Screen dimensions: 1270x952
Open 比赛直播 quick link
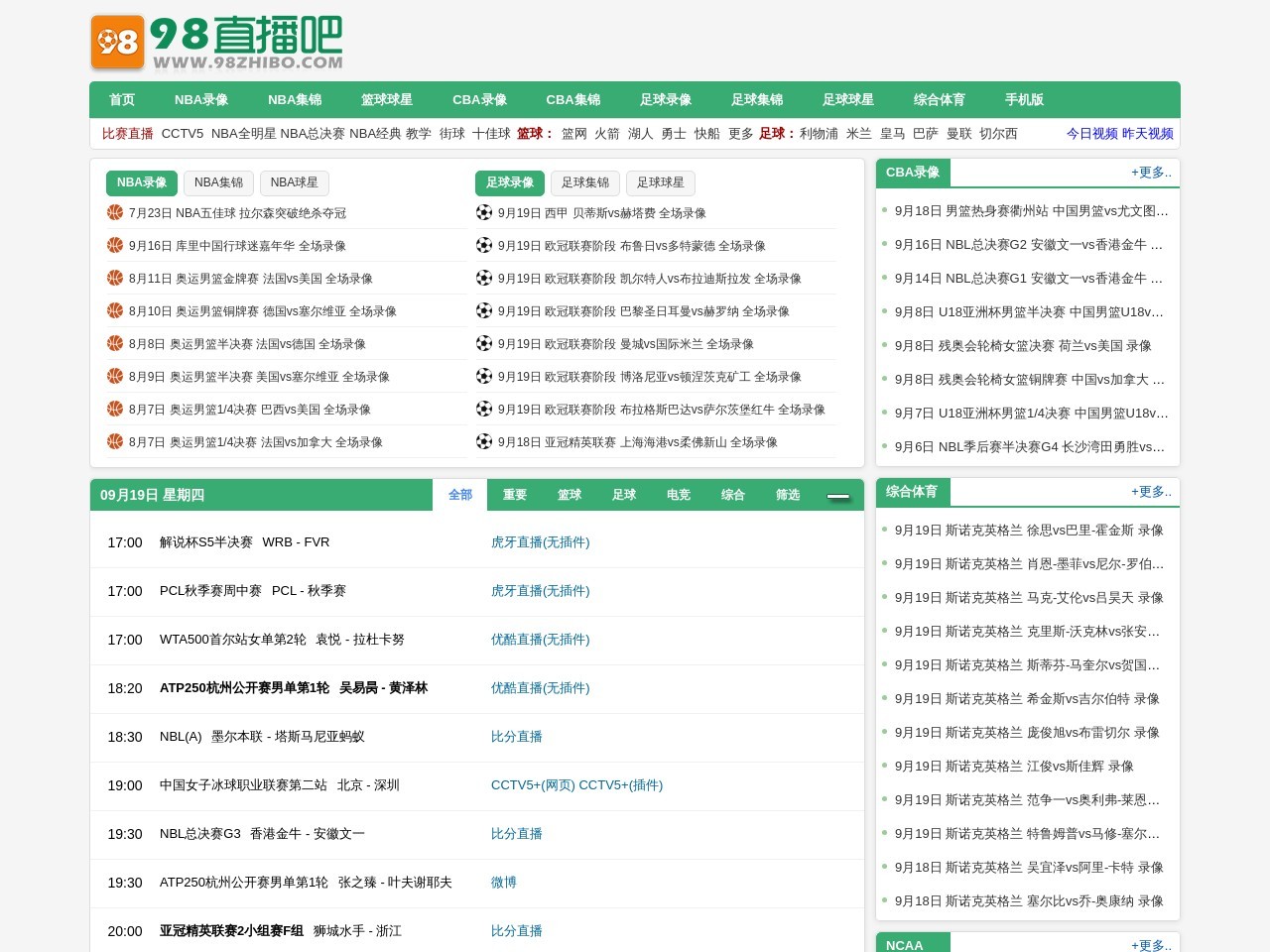[128, 134]
